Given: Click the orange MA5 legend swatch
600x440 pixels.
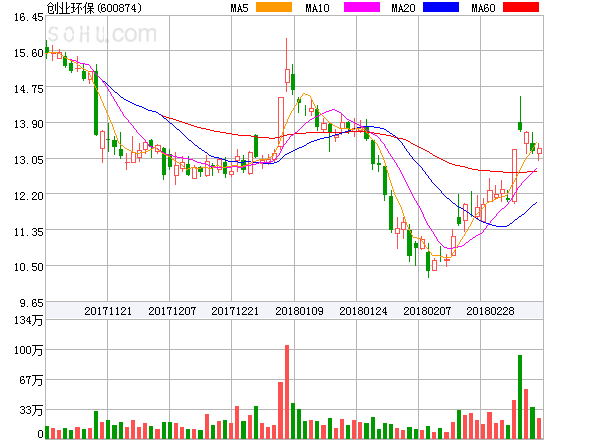Looking at the screenshot, I should [274, 7].
